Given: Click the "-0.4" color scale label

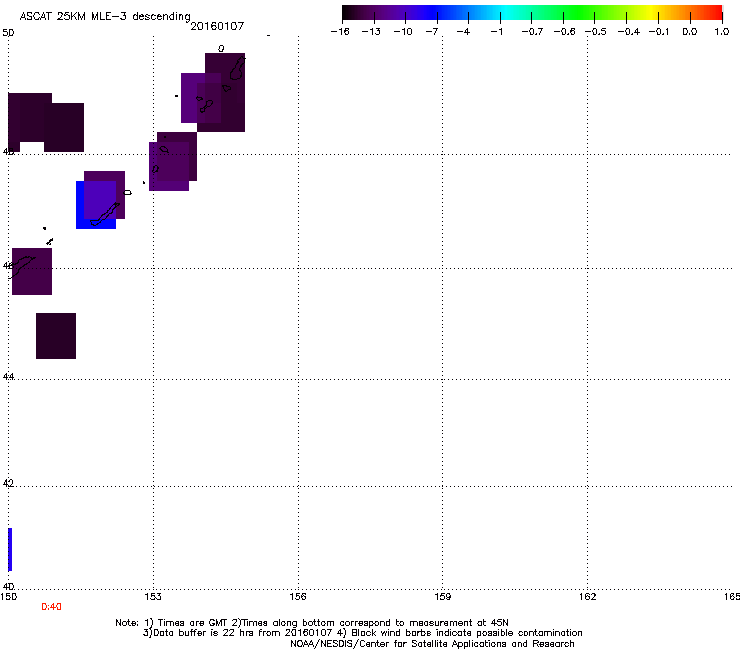Looking at the screenshot, I should click(629, 32).
